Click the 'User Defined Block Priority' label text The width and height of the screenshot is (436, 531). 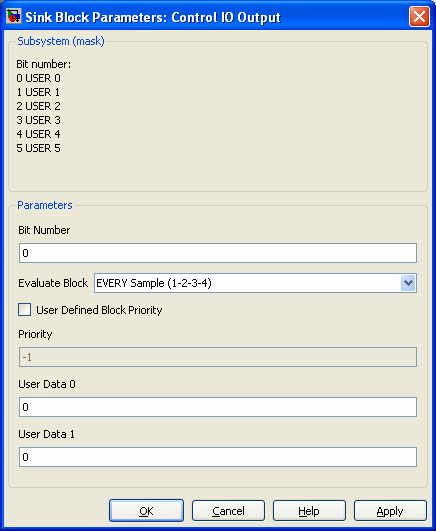(99, 310)
